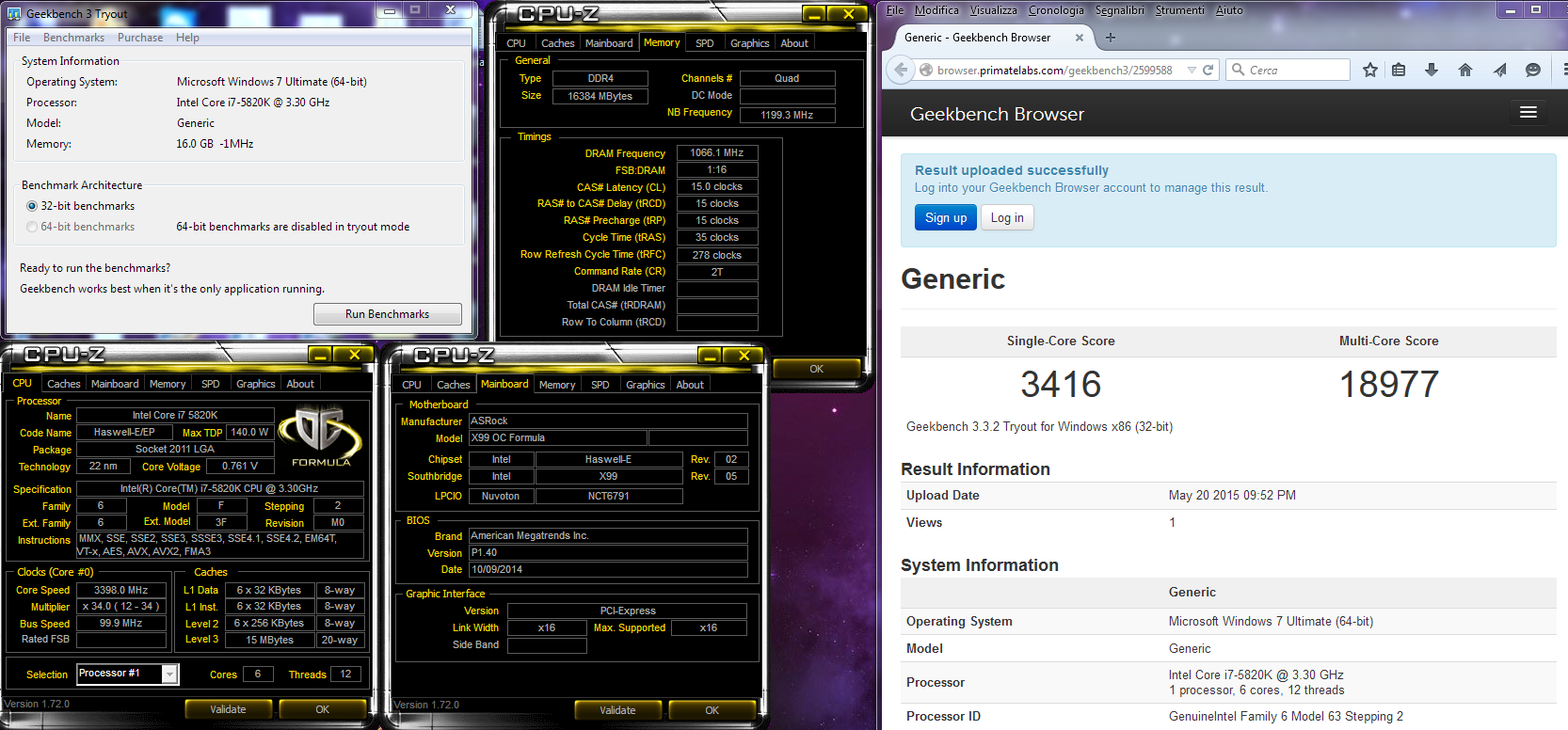The width and height of the screenshot is (1568, 730).
Task: Click Validate in CPU-Z Mainboard window
Action: click(x=617, y=710)
